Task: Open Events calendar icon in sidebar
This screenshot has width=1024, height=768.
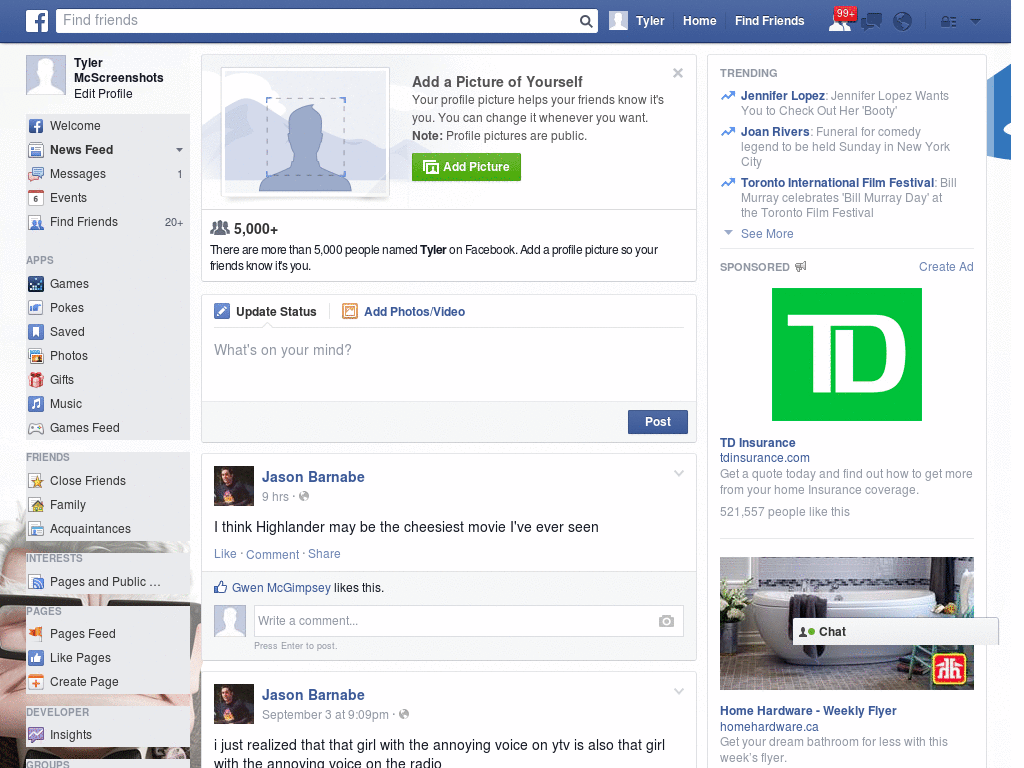Action: click(36, 198)
